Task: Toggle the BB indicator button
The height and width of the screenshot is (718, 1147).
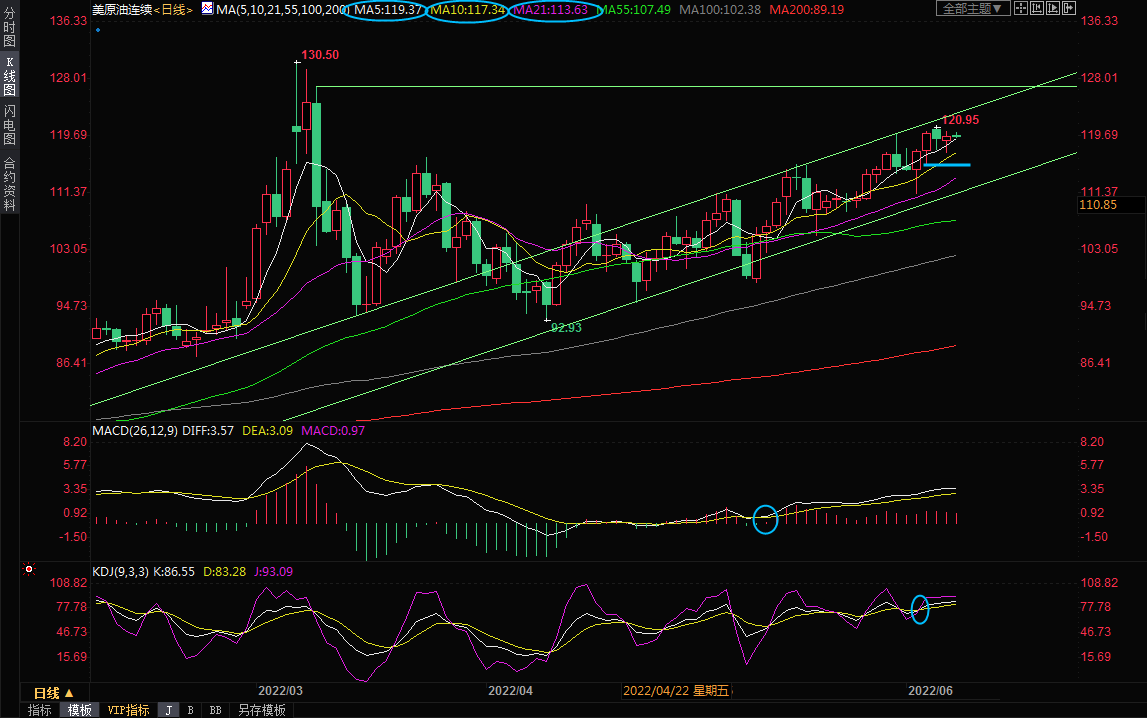Action: point(215,710)
